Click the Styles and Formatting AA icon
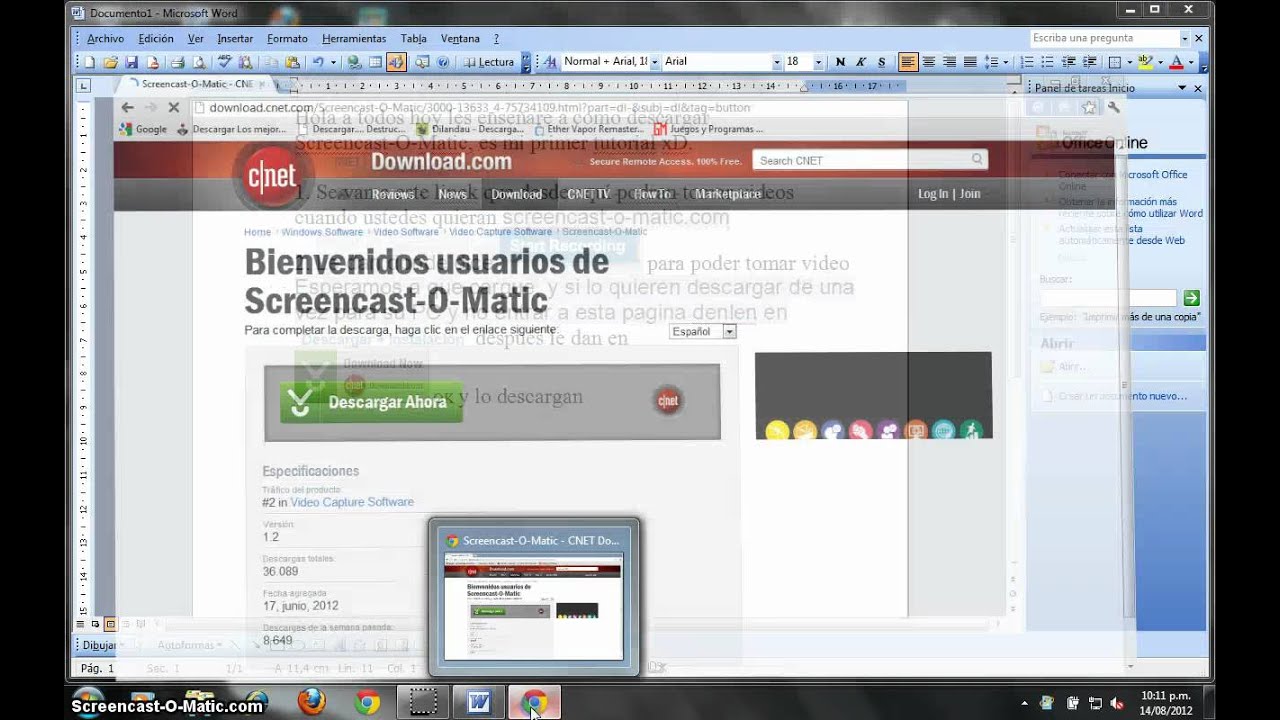This screenshot has width=1280, height=720. [549, 62]
